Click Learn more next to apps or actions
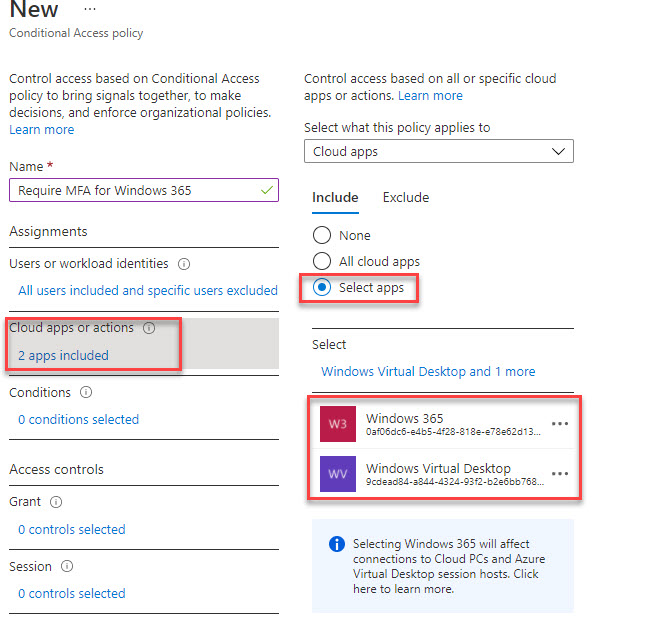Screen dimensions: 648x631 pos(430,95)
